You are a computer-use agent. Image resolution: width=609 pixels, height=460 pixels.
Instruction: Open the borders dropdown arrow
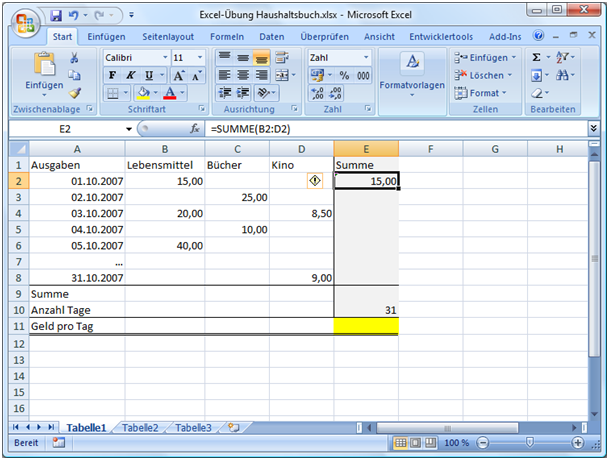126,93
